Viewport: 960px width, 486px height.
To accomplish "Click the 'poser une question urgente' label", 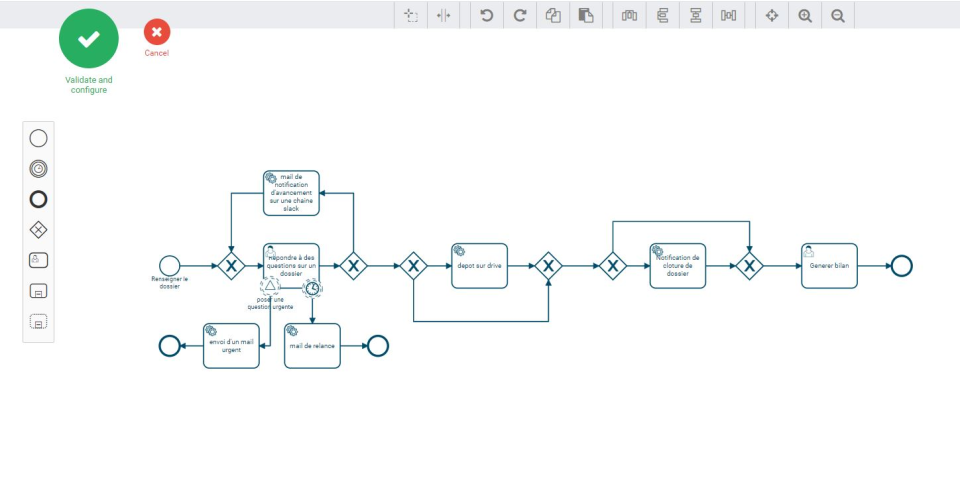I will [x=270, y=303].
